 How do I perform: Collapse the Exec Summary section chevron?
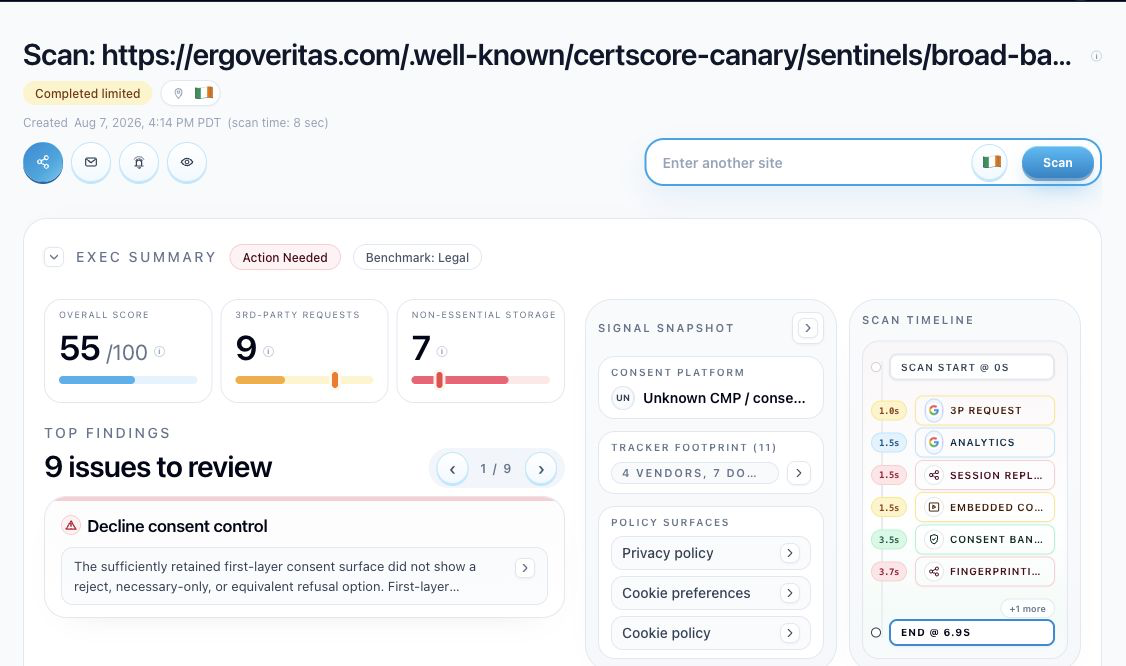(x=54, y=257)
